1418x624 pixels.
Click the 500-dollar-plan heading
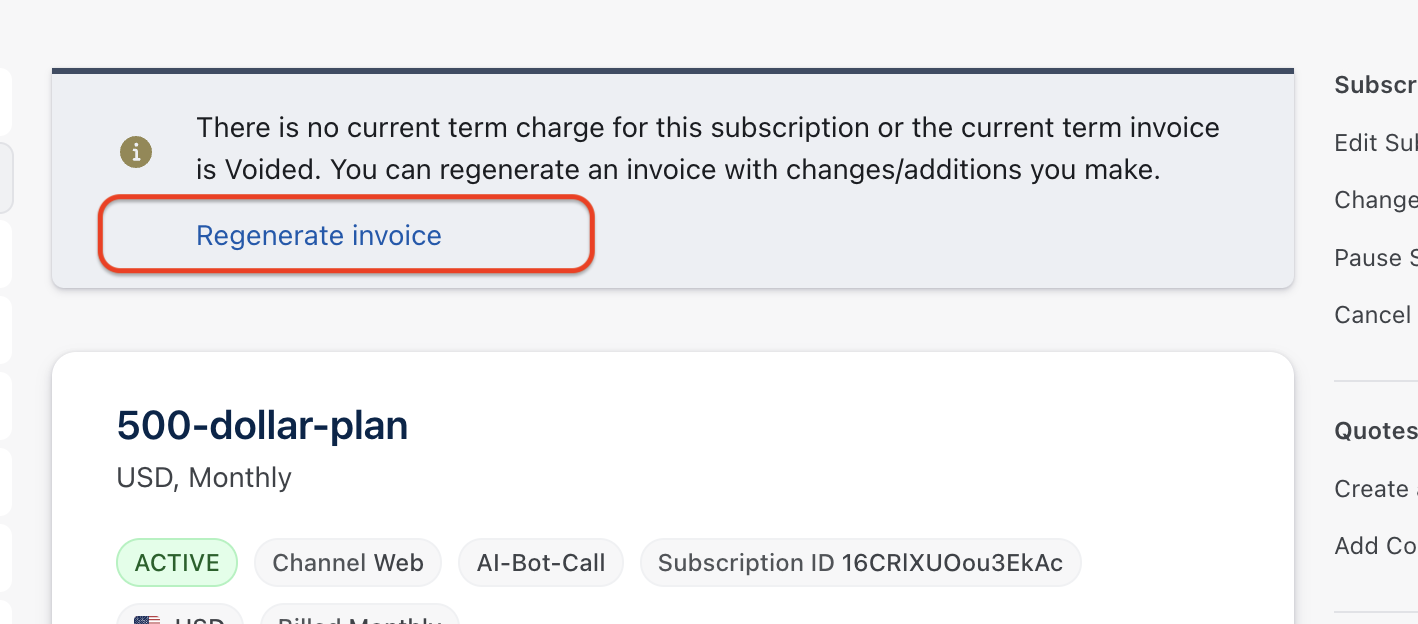coord(262,426)
